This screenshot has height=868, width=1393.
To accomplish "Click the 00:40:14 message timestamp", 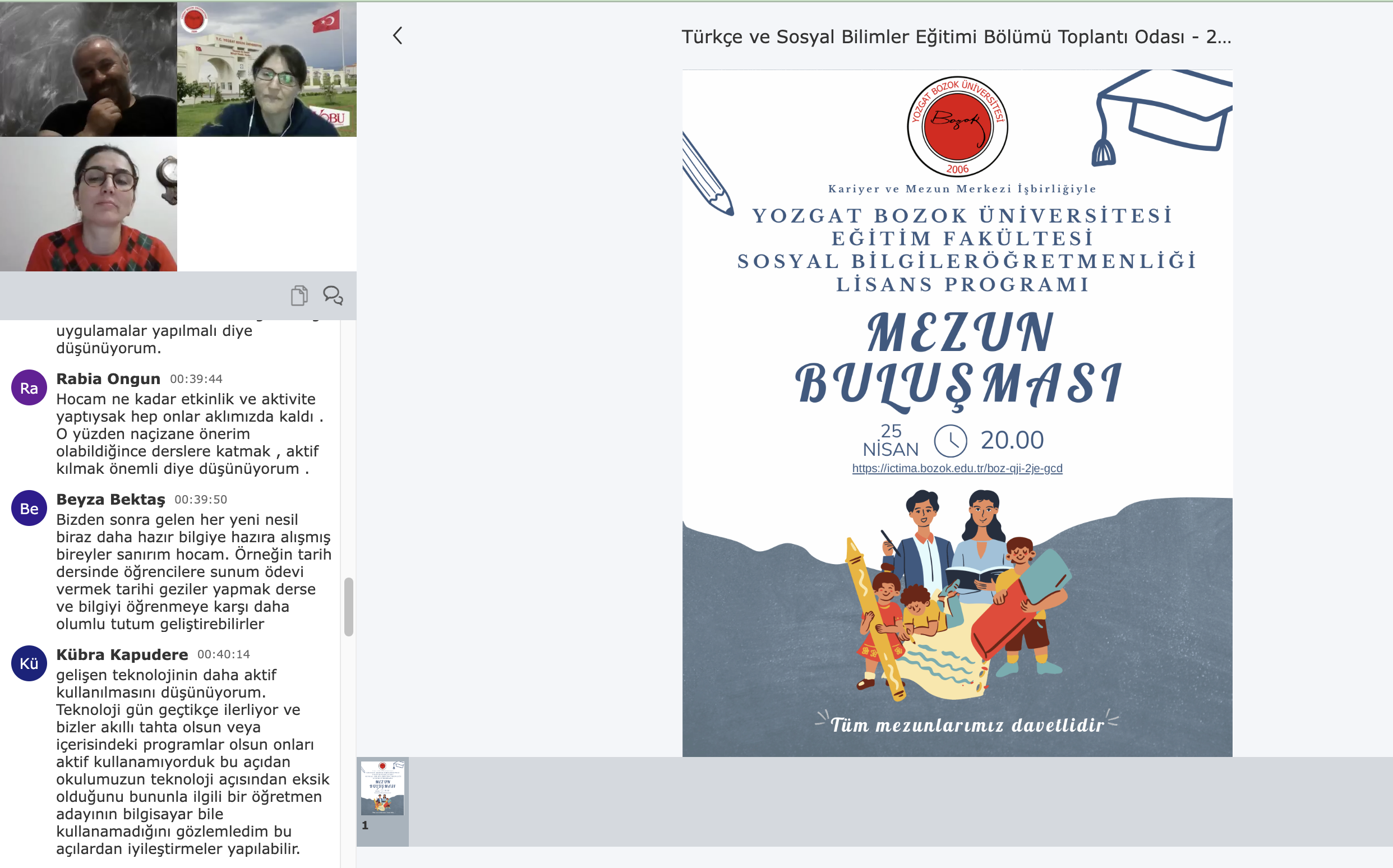I will click(x=223, y=654).
